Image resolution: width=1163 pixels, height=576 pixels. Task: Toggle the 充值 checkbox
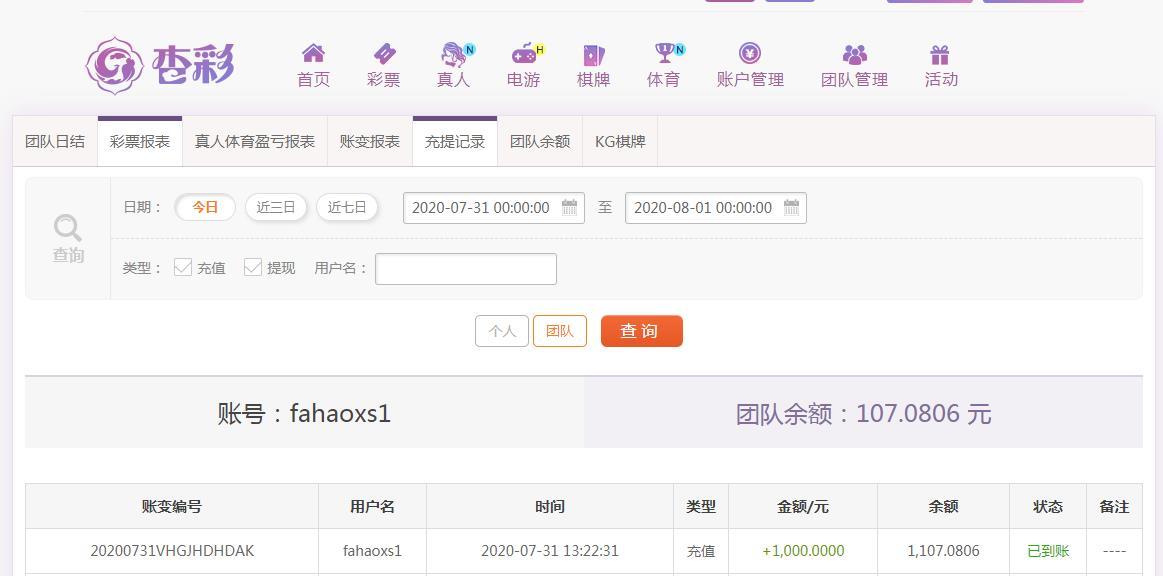coord(182,268)
